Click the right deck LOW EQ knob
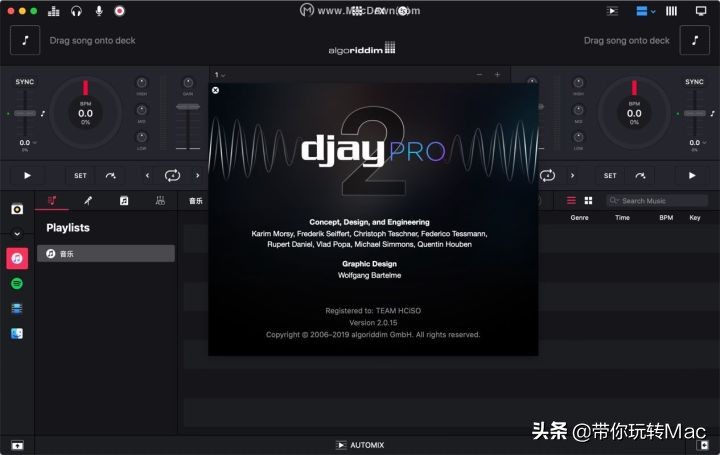720x455 pixels. [578, 137]
